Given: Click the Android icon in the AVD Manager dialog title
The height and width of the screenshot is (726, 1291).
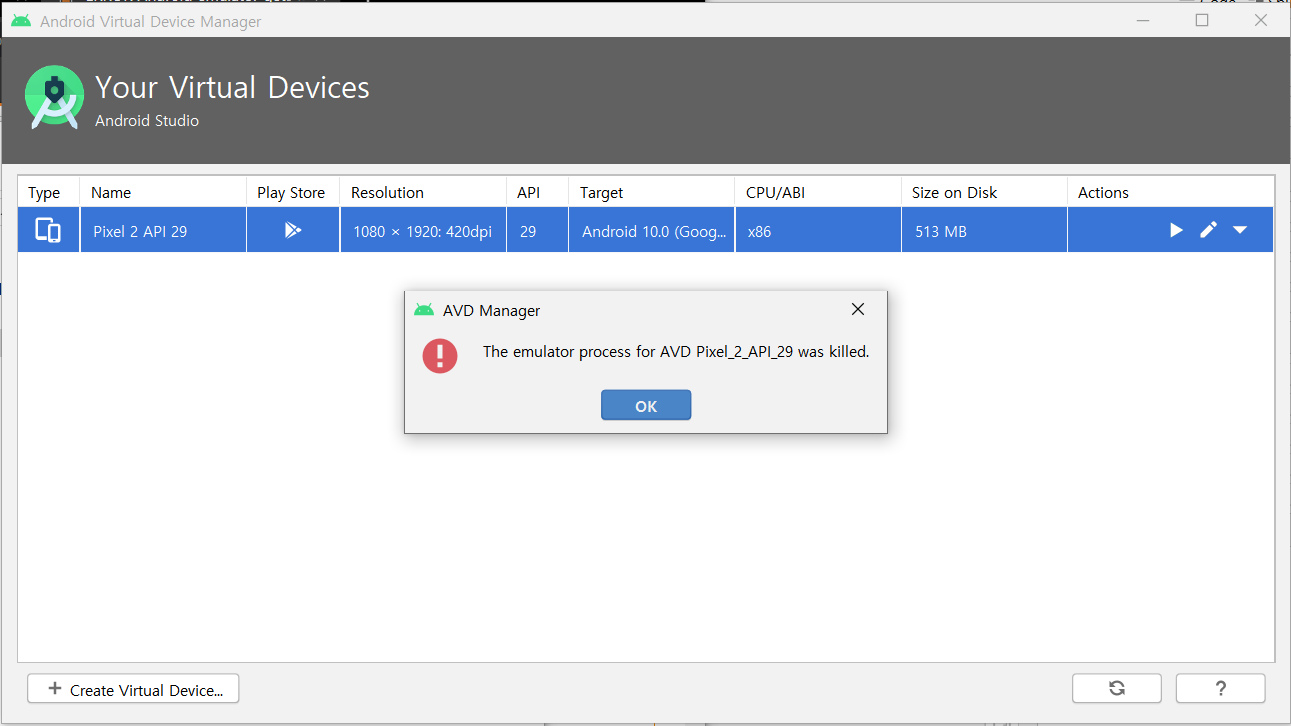Looking at the screenshot, I should pos(424,310).
